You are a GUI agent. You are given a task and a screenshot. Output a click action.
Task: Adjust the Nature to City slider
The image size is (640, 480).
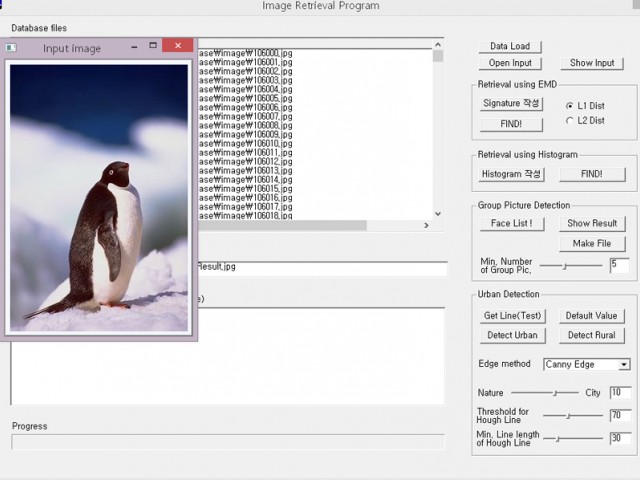pyautogui.click(x=545, y=393)
